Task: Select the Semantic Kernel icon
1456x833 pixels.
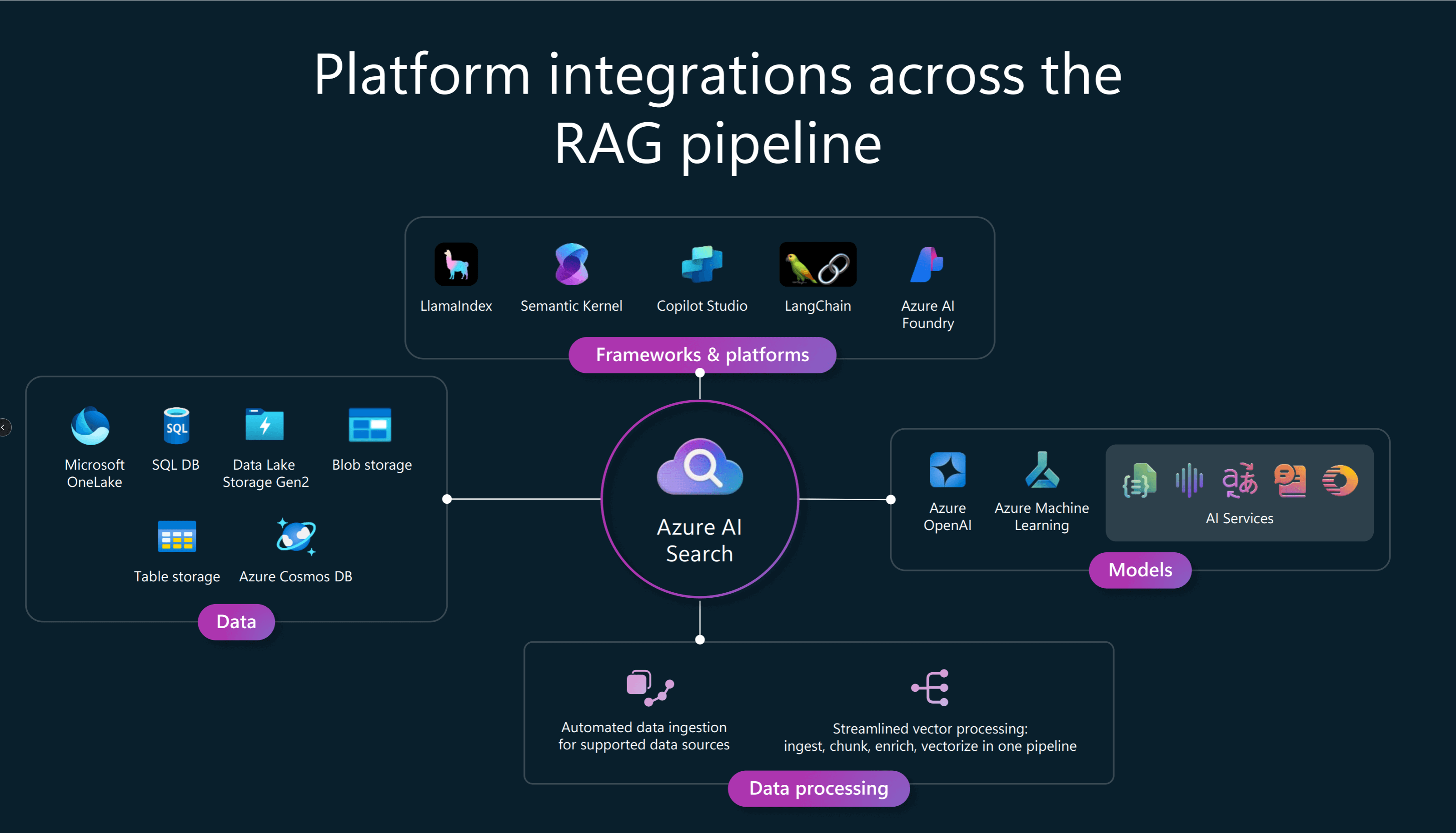Action: point(571,264)
